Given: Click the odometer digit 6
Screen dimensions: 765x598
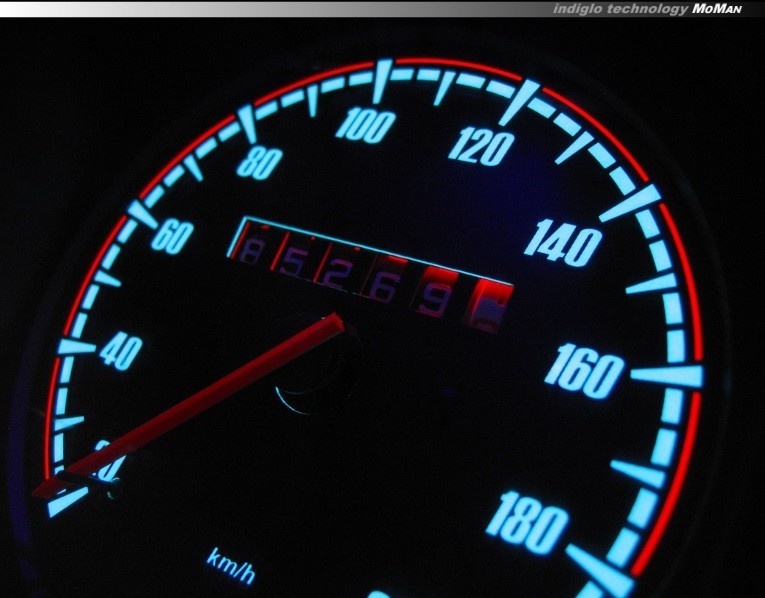Looking at the screenshot, I should 384,288.
